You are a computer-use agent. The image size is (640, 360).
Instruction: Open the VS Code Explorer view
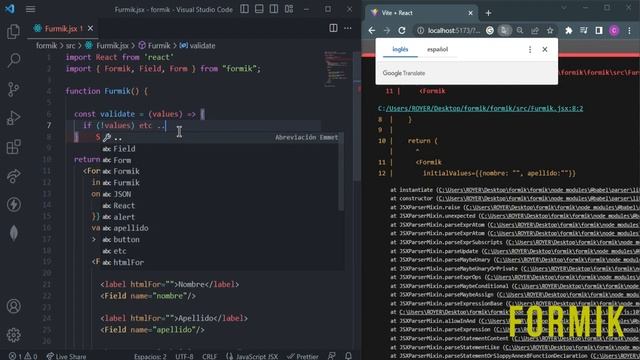(x=13, y=31)
